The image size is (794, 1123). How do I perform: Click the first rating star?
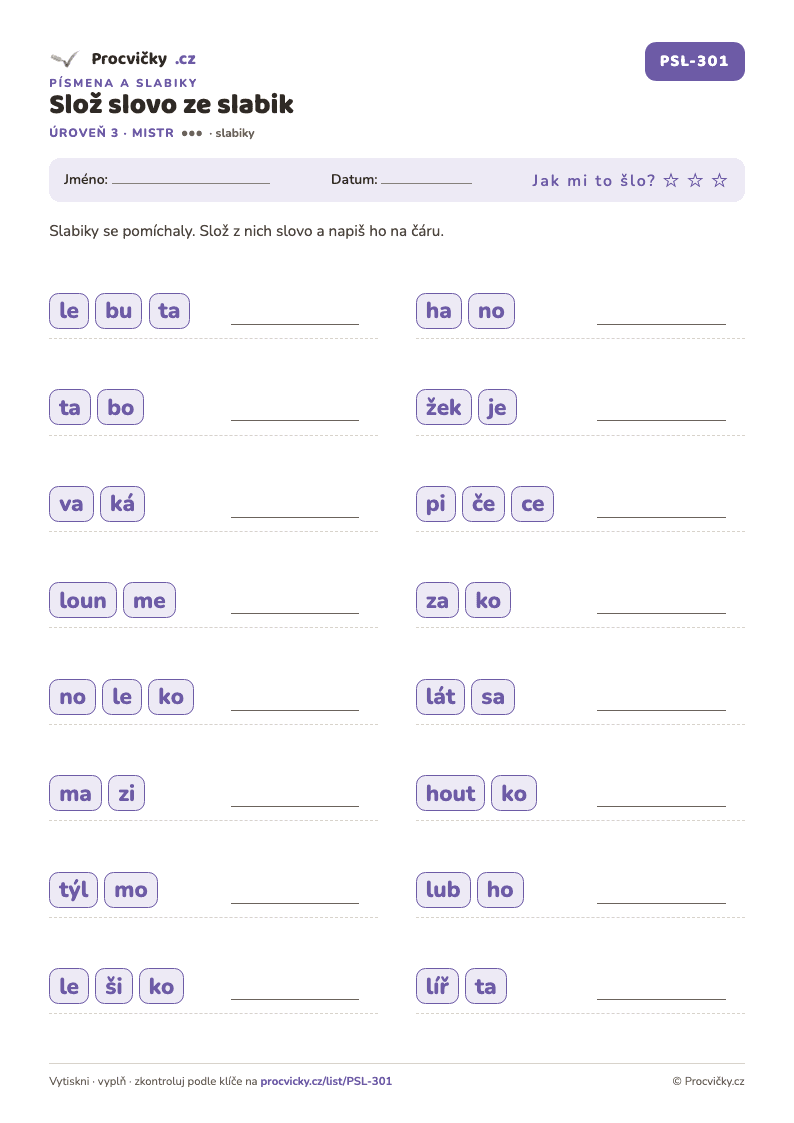click(671, 180)
